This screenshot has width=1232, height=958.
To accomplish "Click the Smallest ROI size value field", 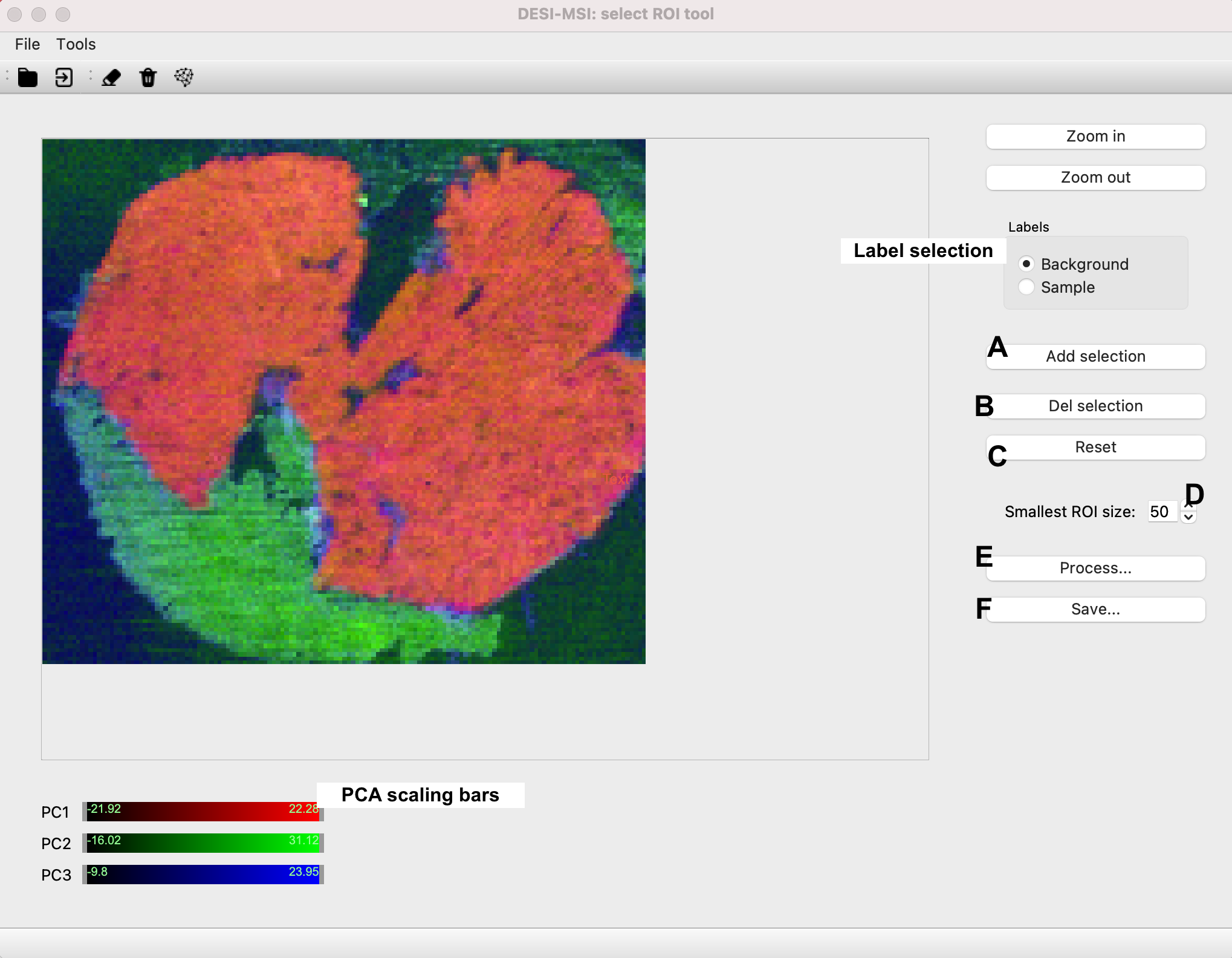I will [1162, 512].
